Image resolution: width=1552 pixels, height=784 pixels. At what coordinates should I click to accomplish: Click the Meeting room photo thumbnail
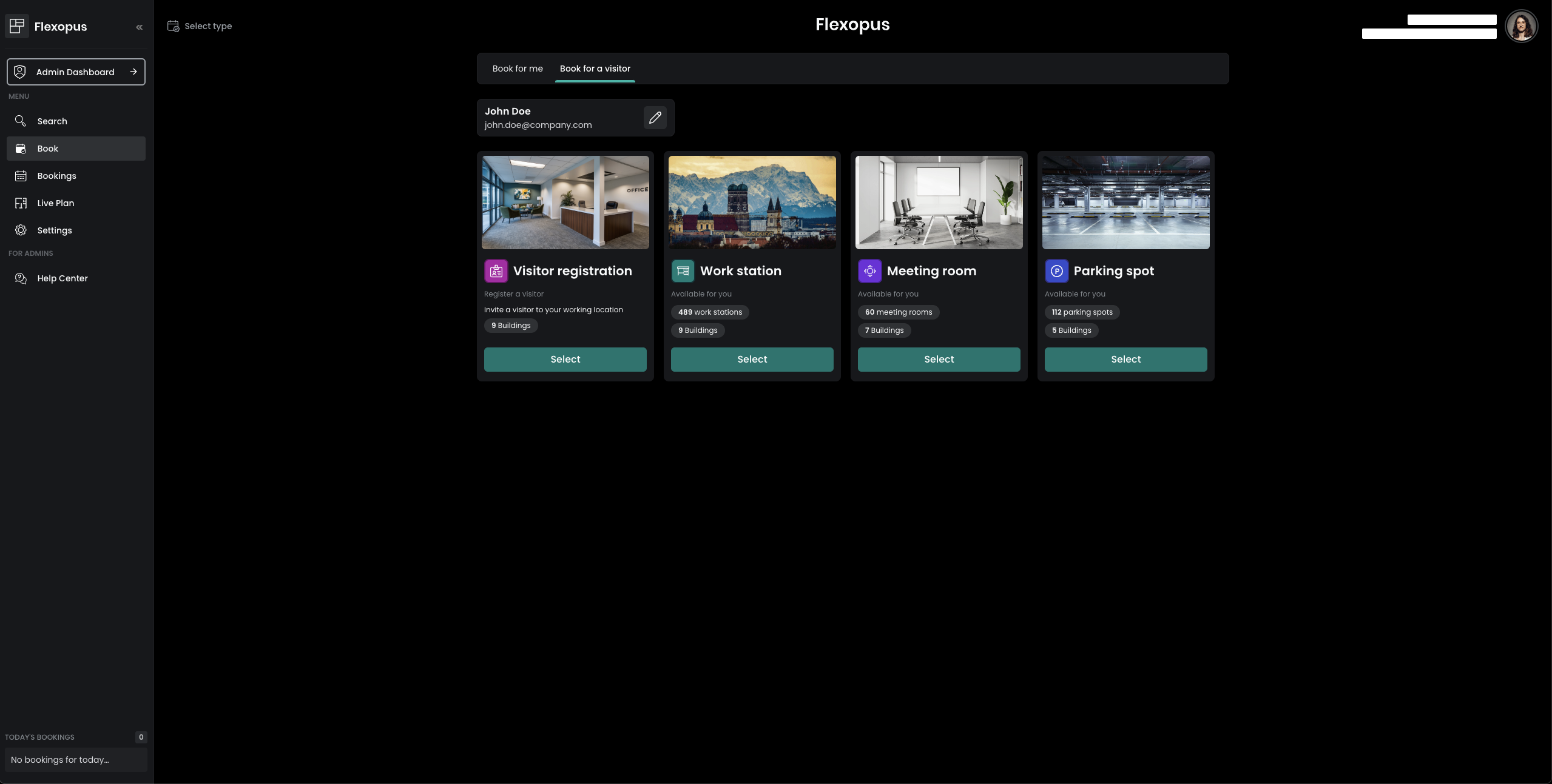[939, 203]
